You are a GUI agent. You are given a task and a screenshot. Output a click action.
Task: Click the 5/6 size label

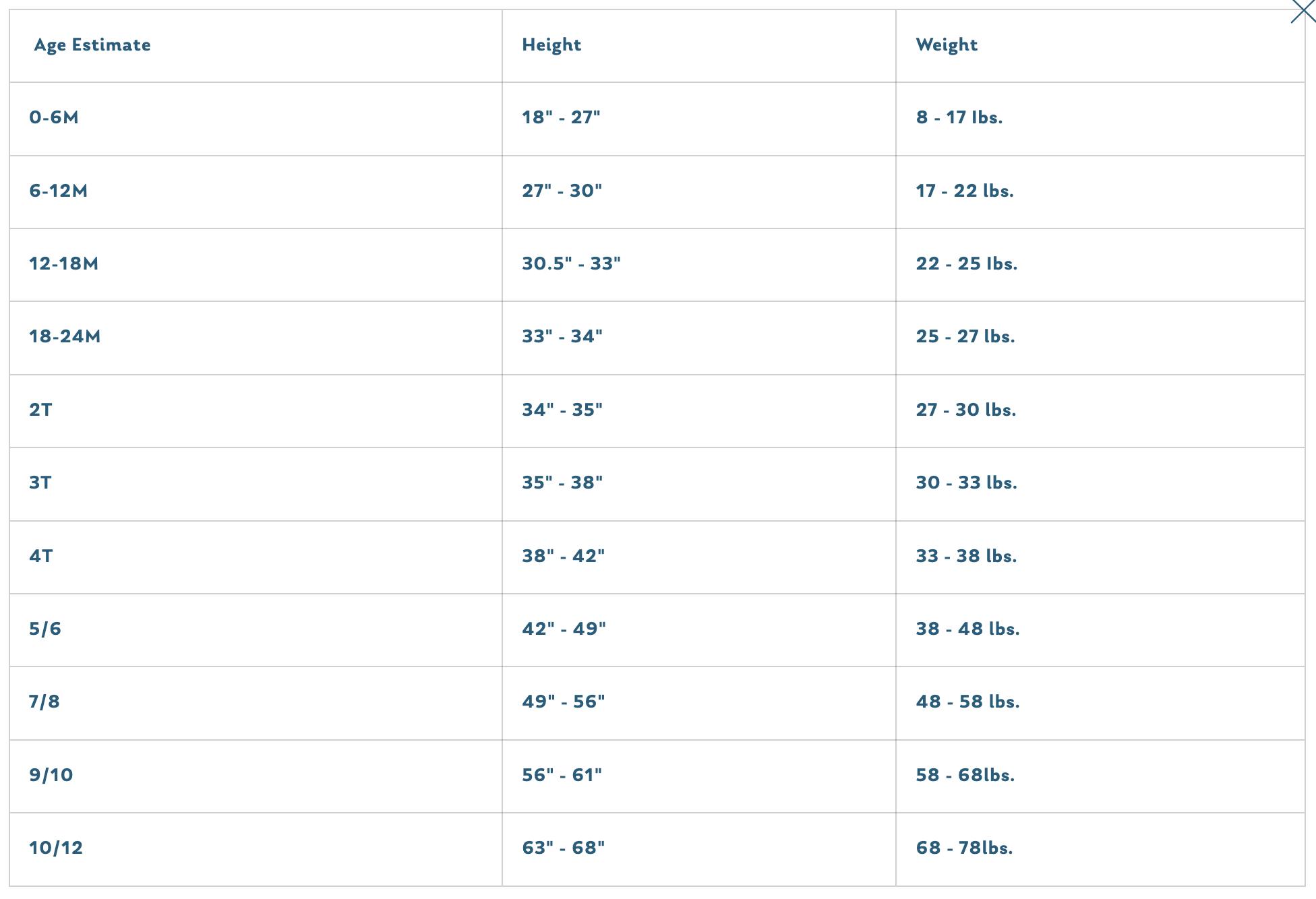(45, 629)
